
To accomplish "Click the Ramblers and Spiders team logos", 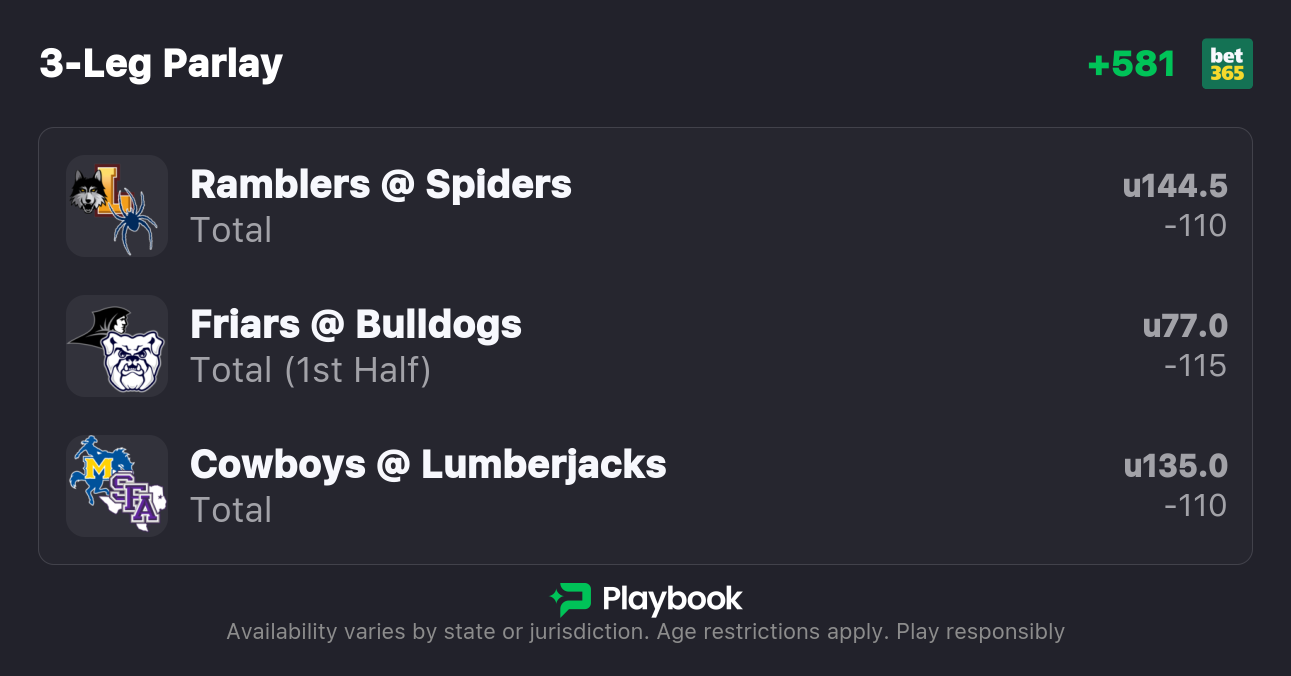I will pos(116,206).
